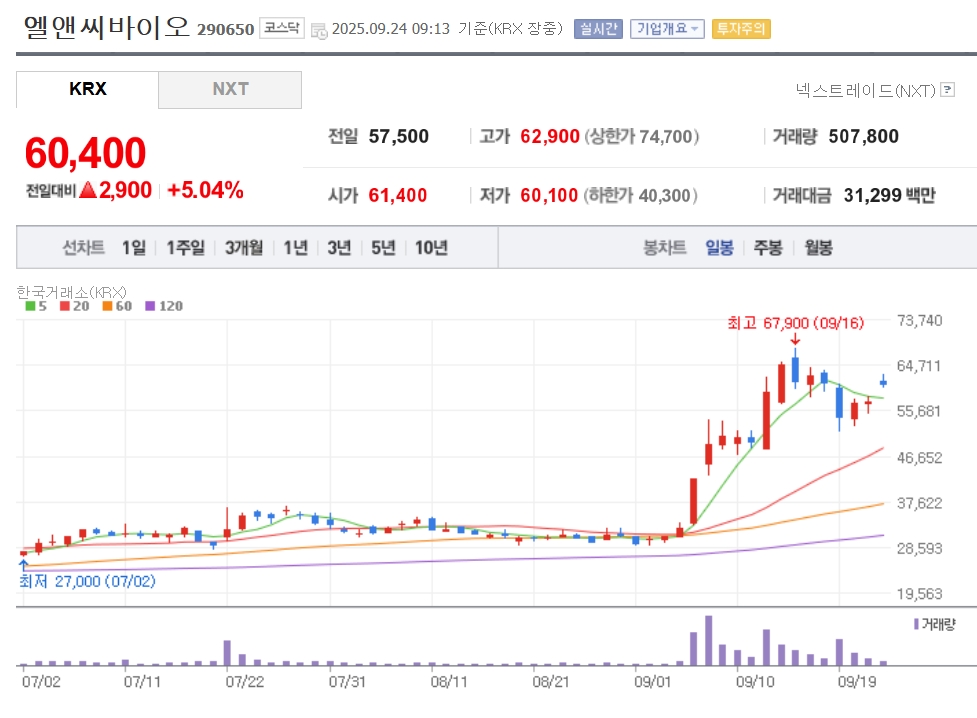Click the previous close value 57,500
The width and height of the screenshot is (977, 718).
click(399, 136)
